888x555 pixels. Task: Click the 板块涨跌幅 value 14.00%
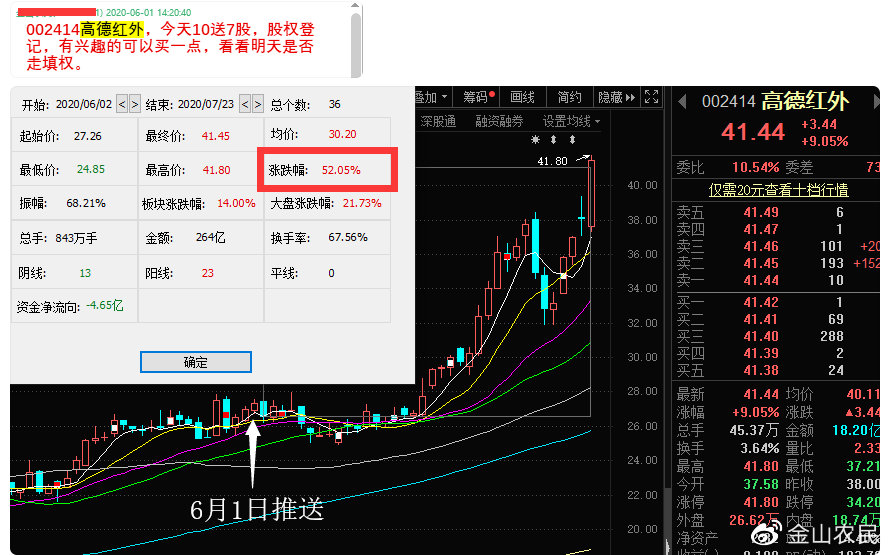coord(236,203)
